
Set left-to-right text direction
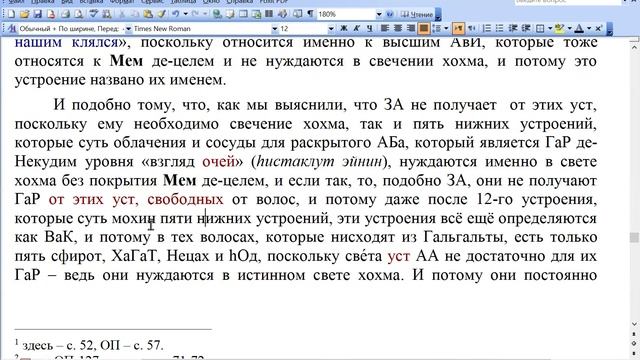(x=458, y=28)
